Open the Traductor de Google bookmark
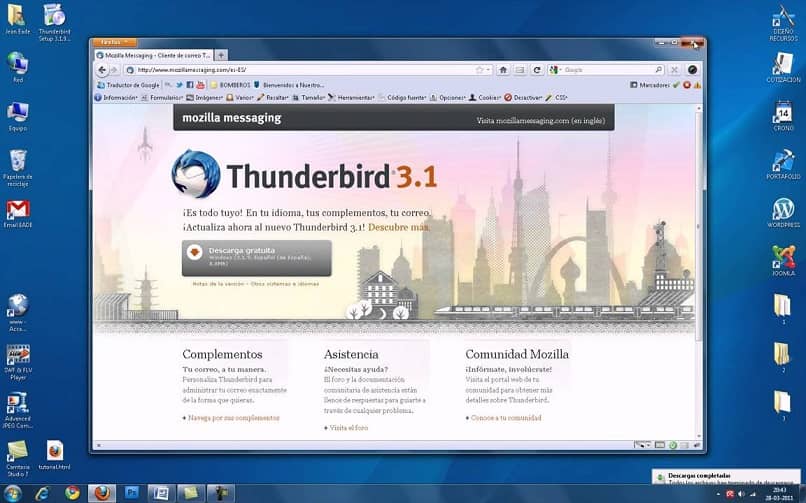The image size is (806, 503). click(129, 85)
